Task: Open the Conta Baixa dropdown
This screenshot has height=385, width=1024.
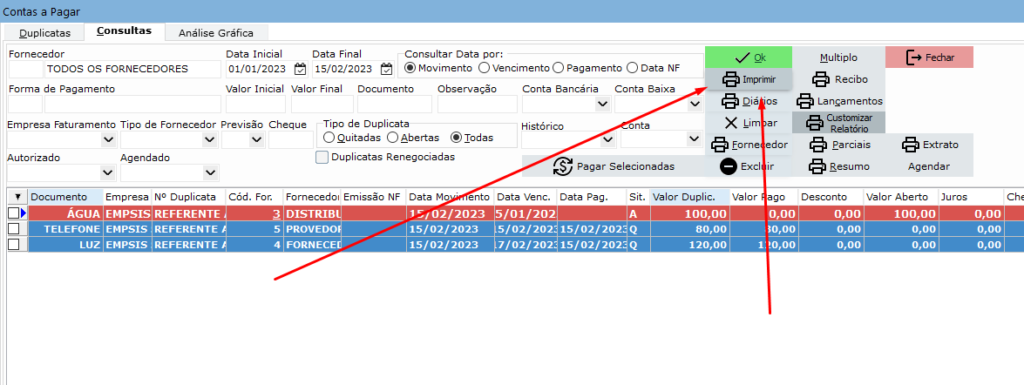Action: [x=694, y=104]
